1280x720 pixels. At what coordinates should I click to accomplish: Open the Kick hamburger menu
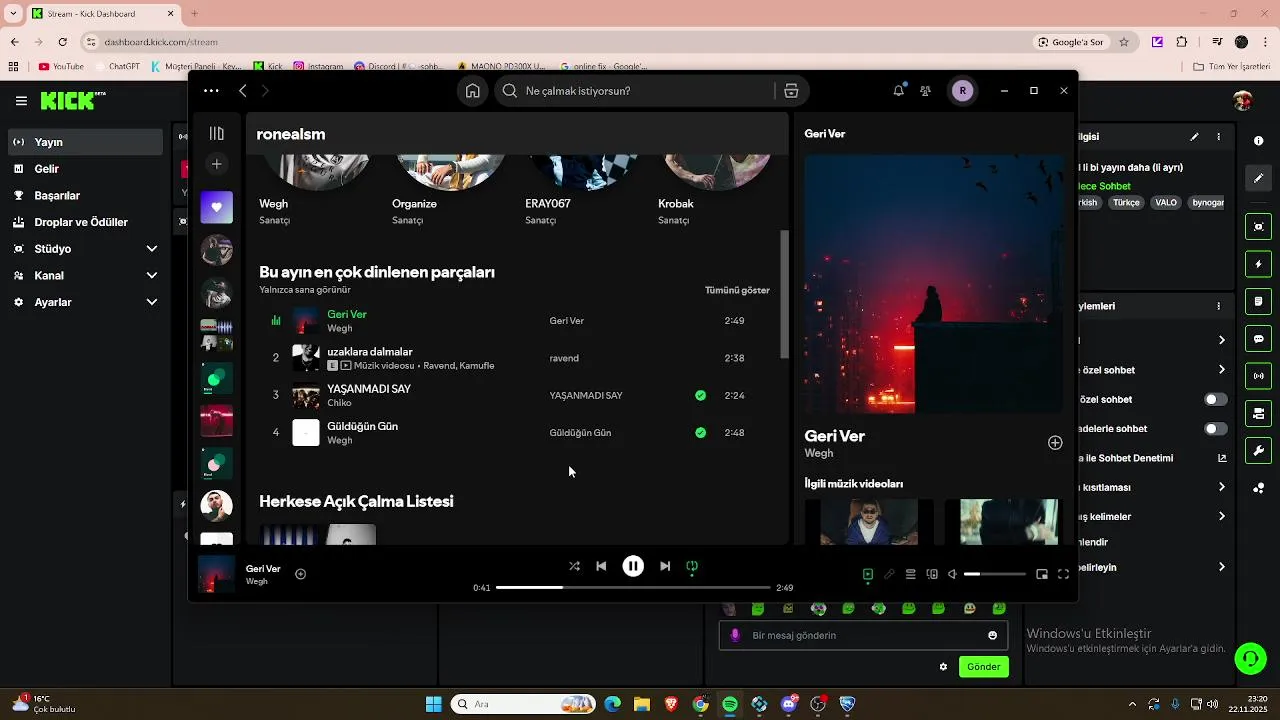pos(21,101)
